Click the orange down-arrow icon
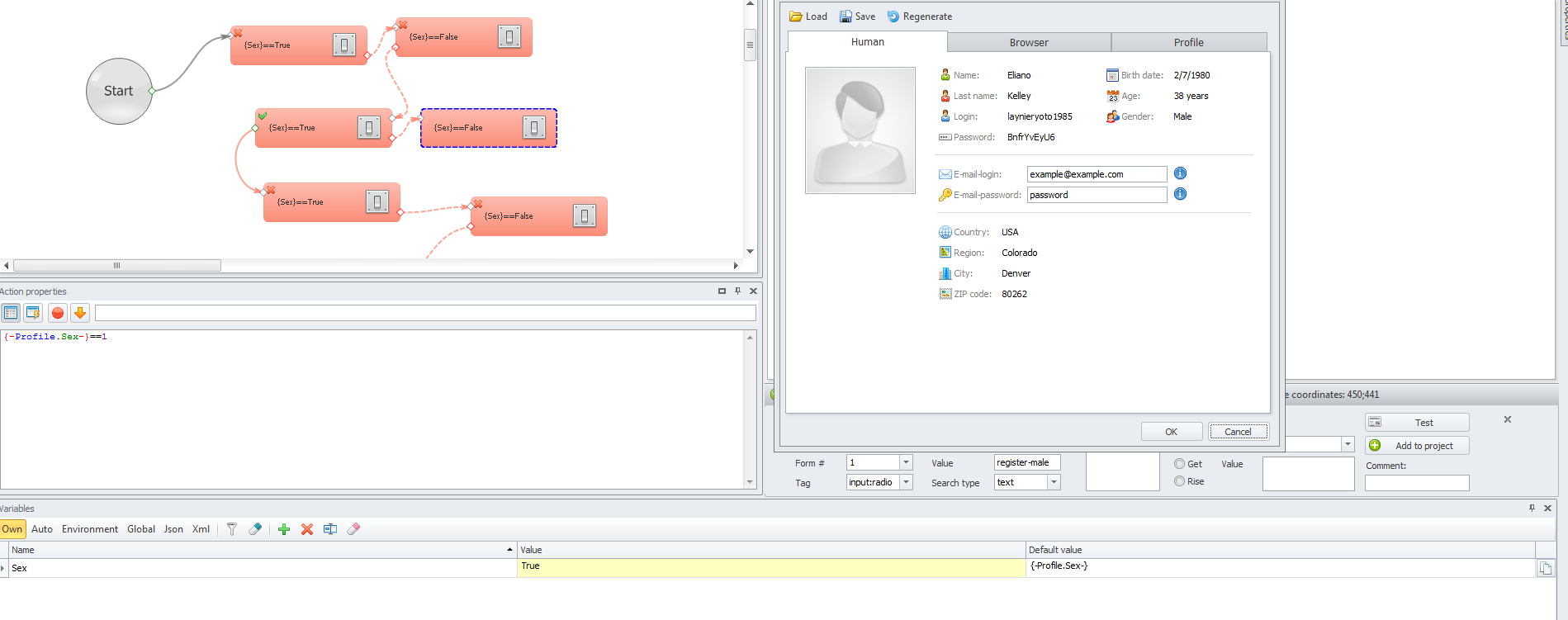Image resolution: width=1568 pixels, height=620 pixels. coord(80,313)
